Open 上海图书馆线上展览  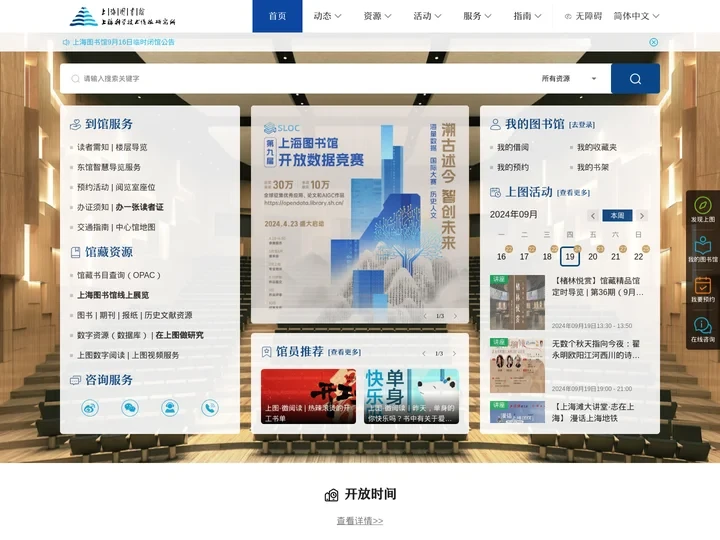coord(113,295)
